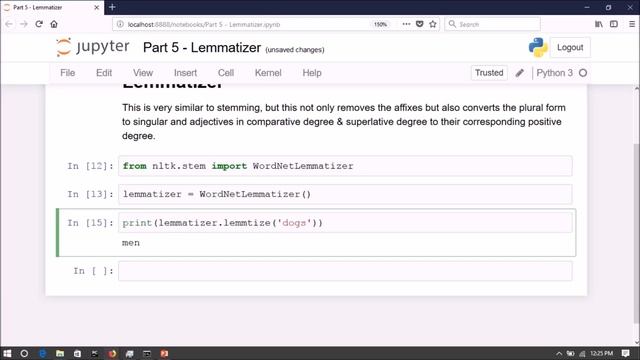Image resolution: width=640 pixels, height=360 pixels.
Task: Go to the browser Home icon
Action: pyautogui.click(x=54, y=24)
